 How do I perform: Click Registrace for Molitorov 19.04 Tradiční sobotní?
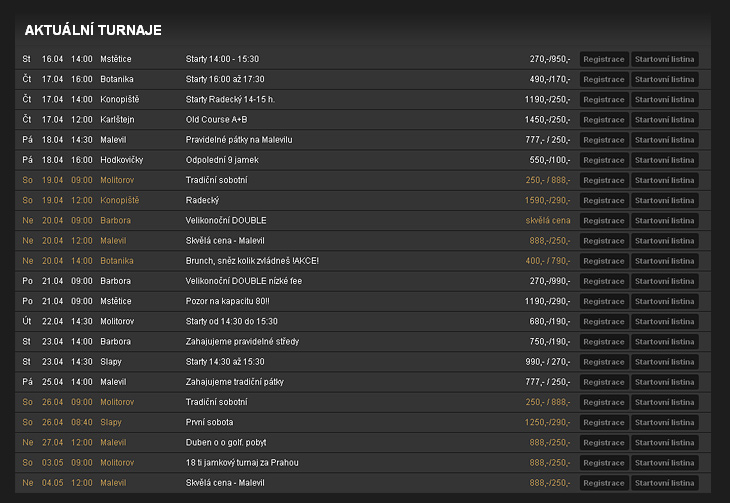[x=604, y=180]
